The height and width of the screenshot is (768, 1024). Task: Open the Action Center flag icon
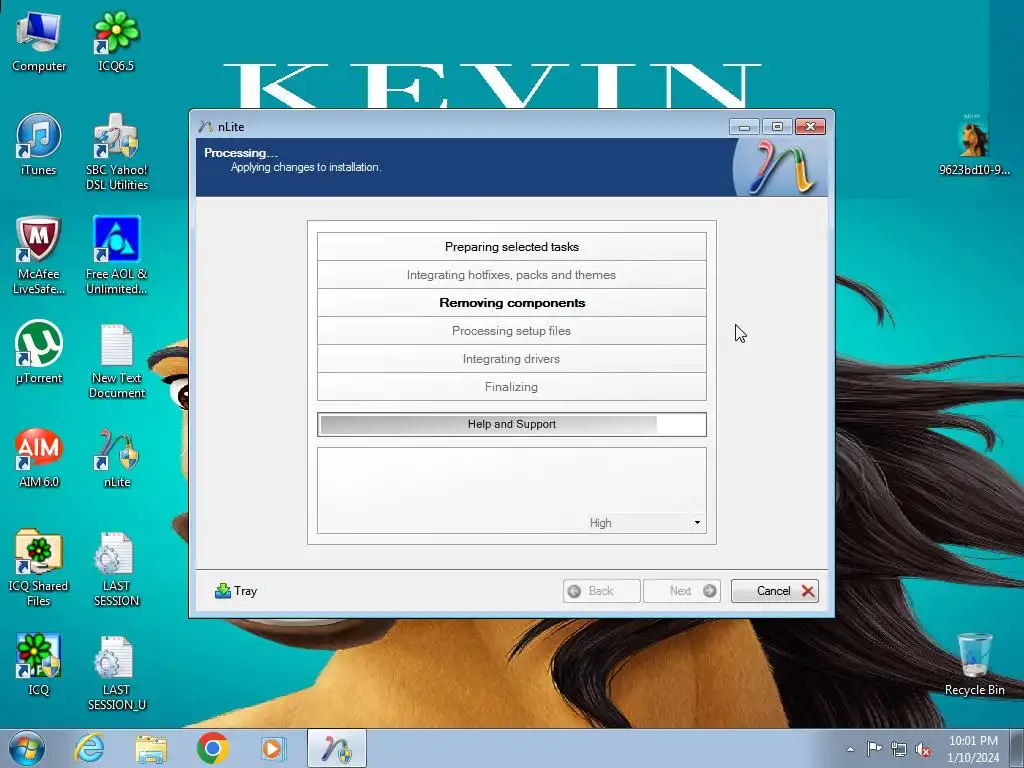click(x=874, y=749)
